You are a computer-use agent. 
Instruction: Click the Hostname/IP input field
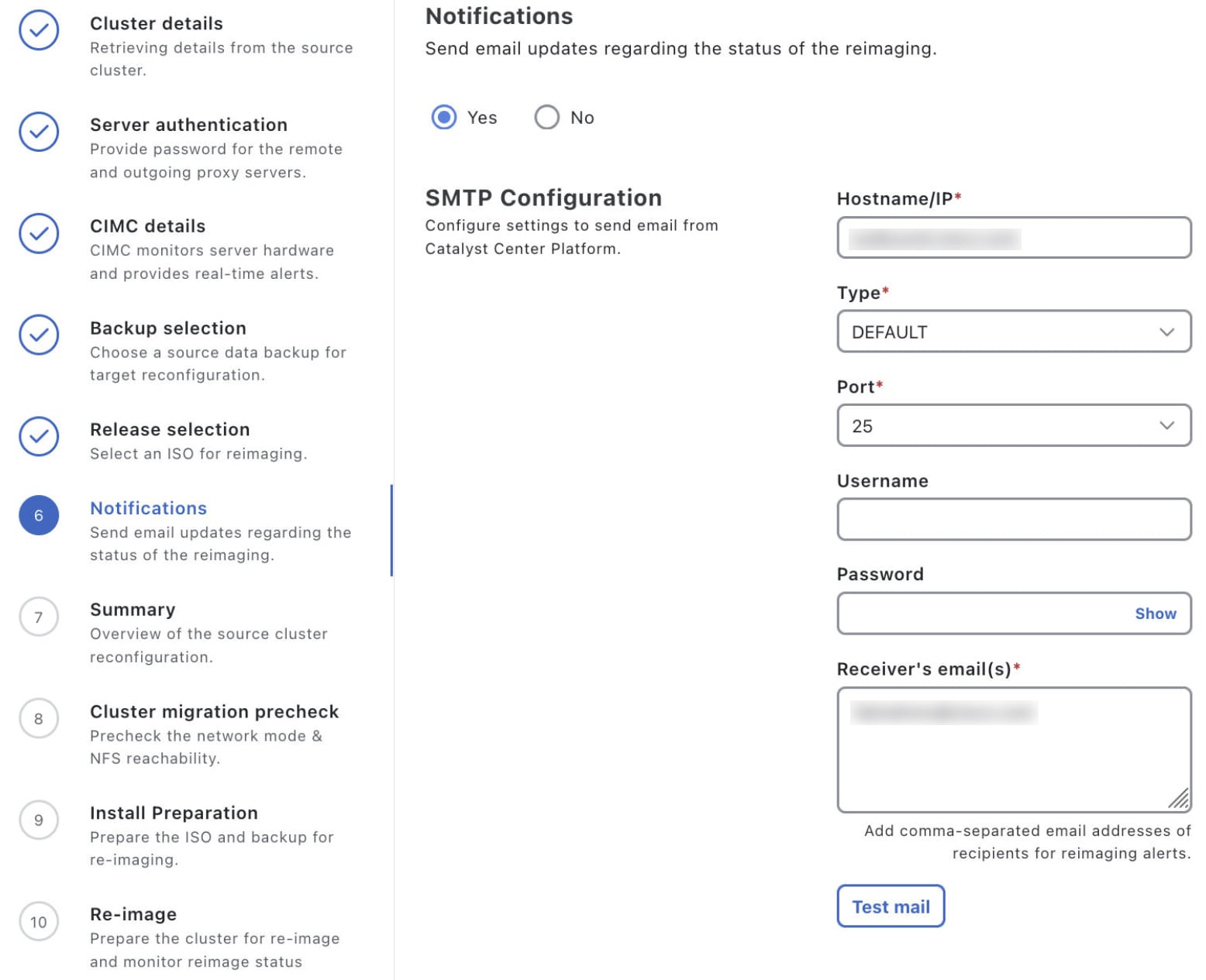tap(1014, 238)
